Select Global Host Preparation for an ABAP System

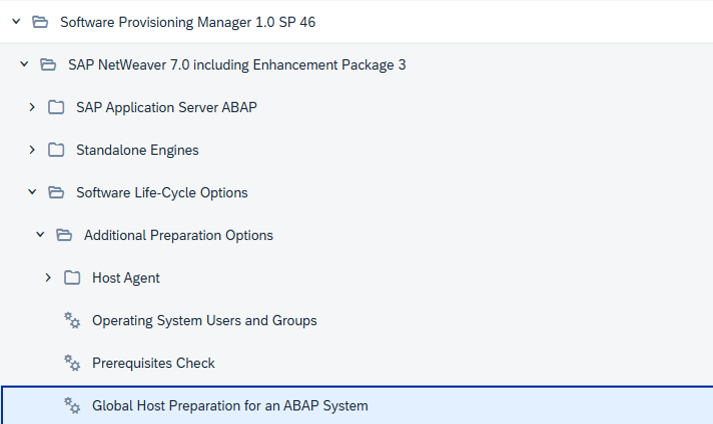[230, 406]
